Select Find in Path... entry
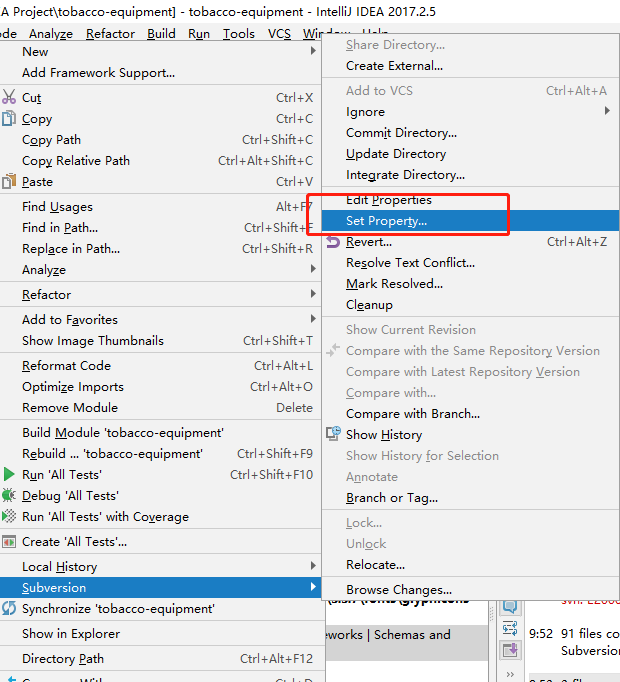The height and width of the screenshot is (682, 620). [160, 227]
